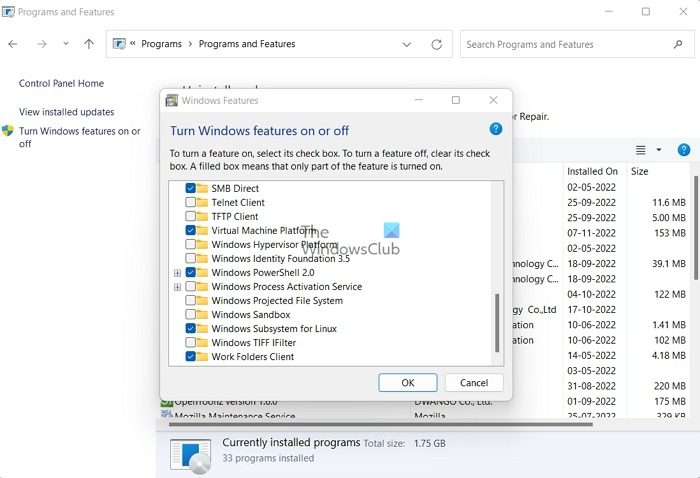Select the 07-11-2022 installed date cell
This screenshot has width=700, height=478.
click(592, 233)
